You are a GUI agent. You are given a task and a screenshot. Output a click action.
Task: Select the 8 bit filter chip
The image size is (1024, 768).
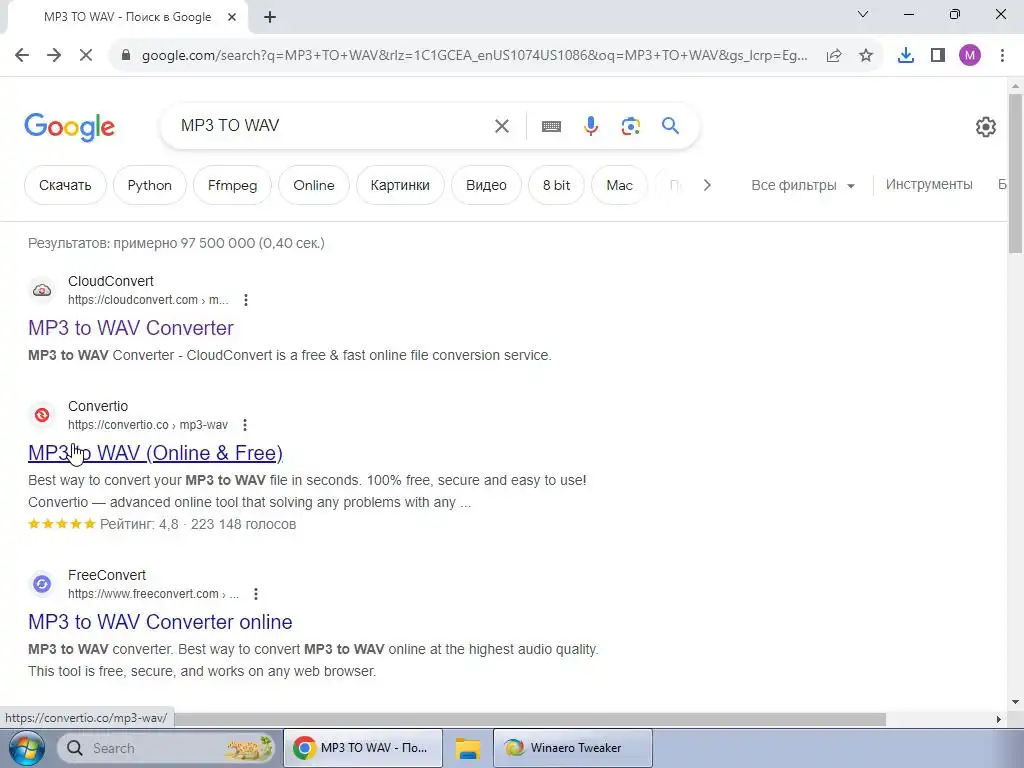(556, 185)
